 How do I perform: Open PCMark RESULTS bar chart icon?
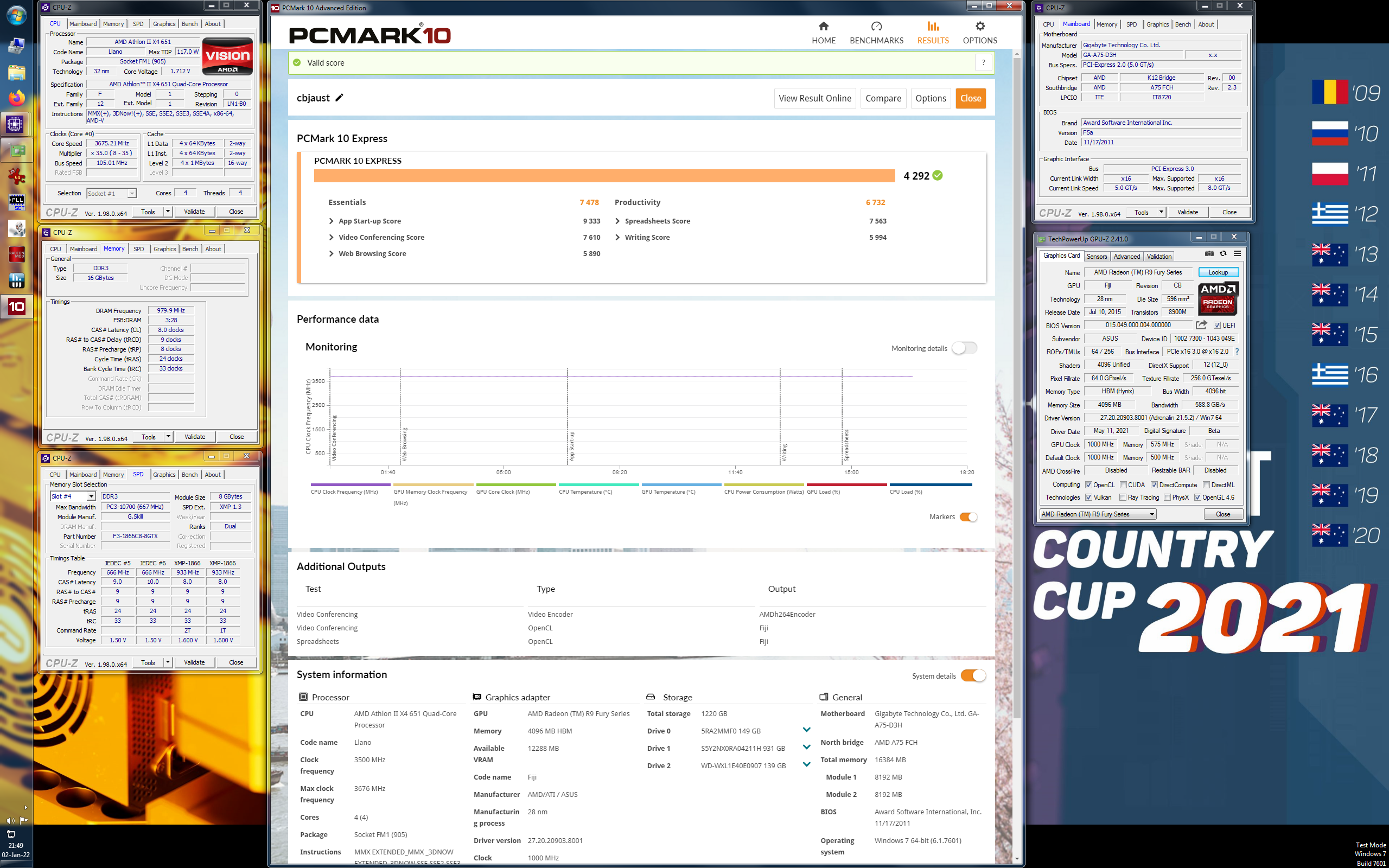933,27
